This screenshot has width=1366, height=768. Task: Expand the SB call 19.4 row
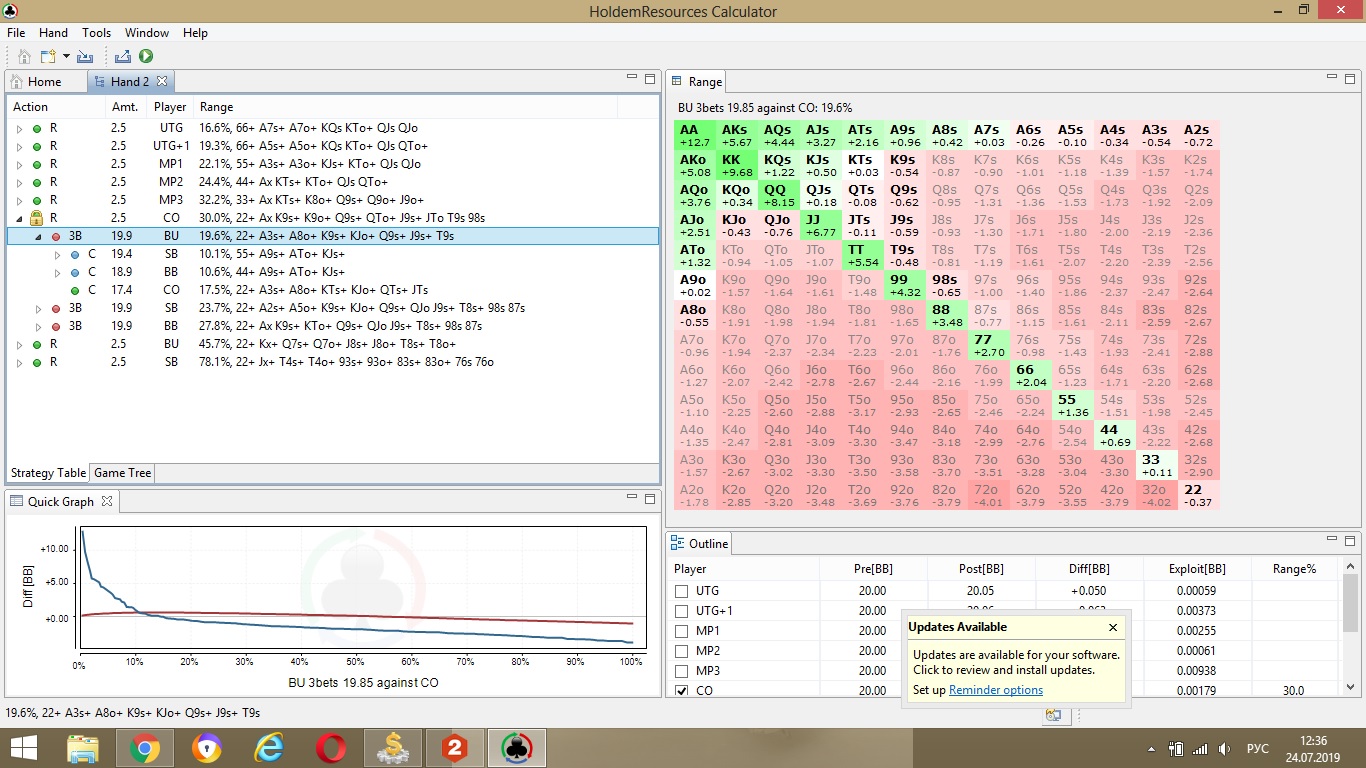(x=58, y=254)
